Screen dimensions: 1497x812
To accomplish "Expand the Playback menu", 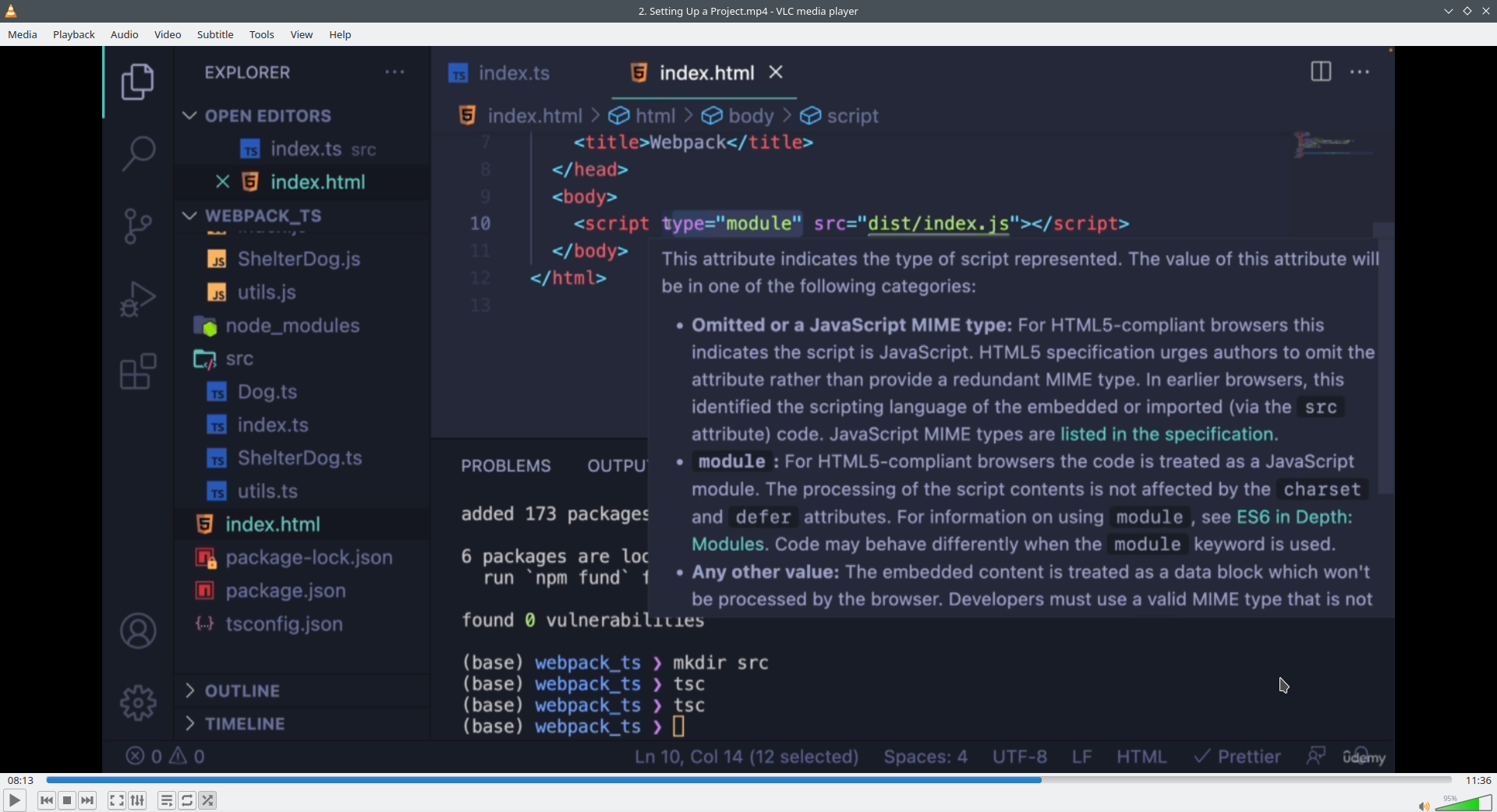I will [x=74, y=34].
